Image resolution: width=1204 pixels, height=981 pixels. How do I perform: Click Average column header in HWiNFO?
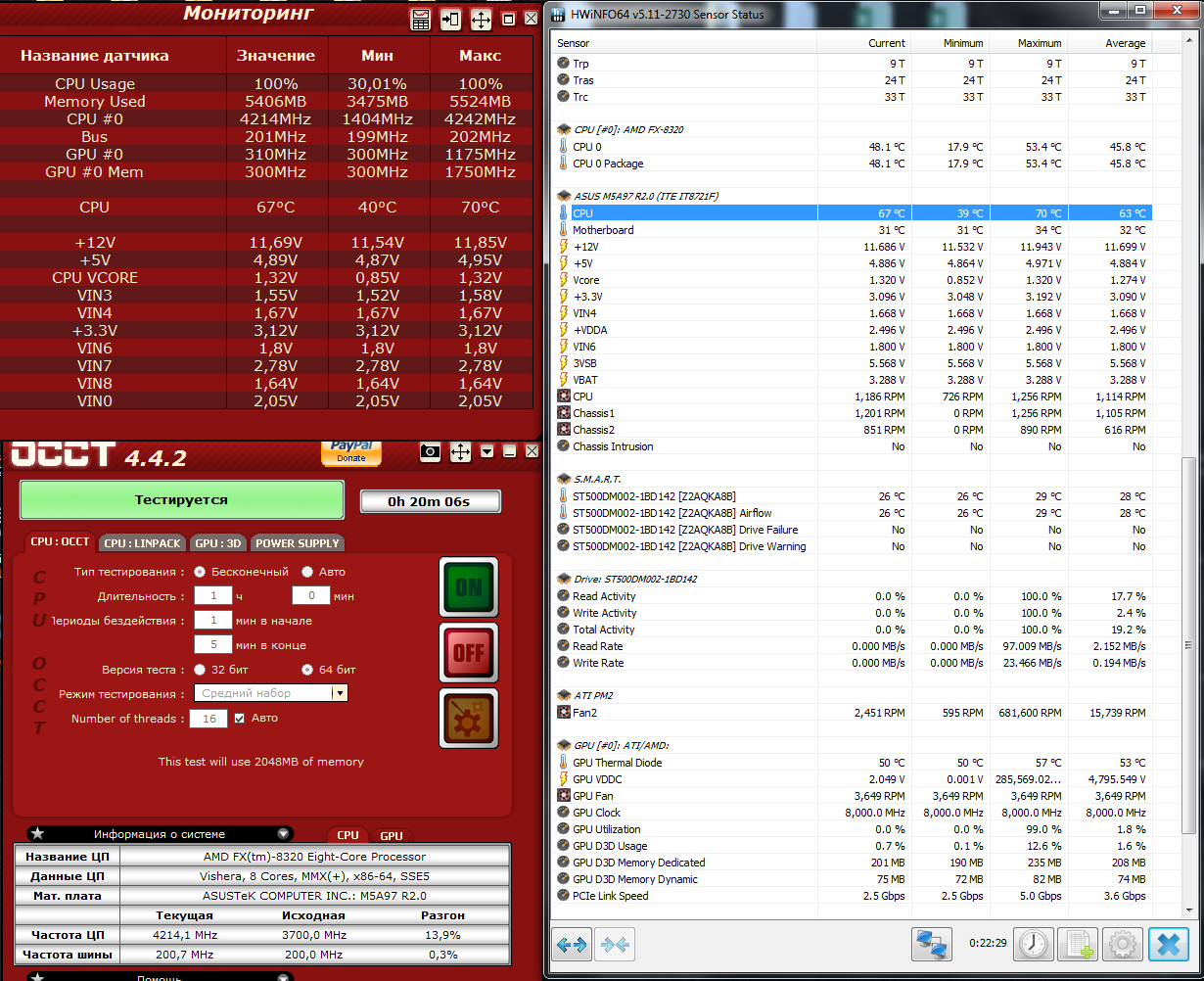[1110, 43]
